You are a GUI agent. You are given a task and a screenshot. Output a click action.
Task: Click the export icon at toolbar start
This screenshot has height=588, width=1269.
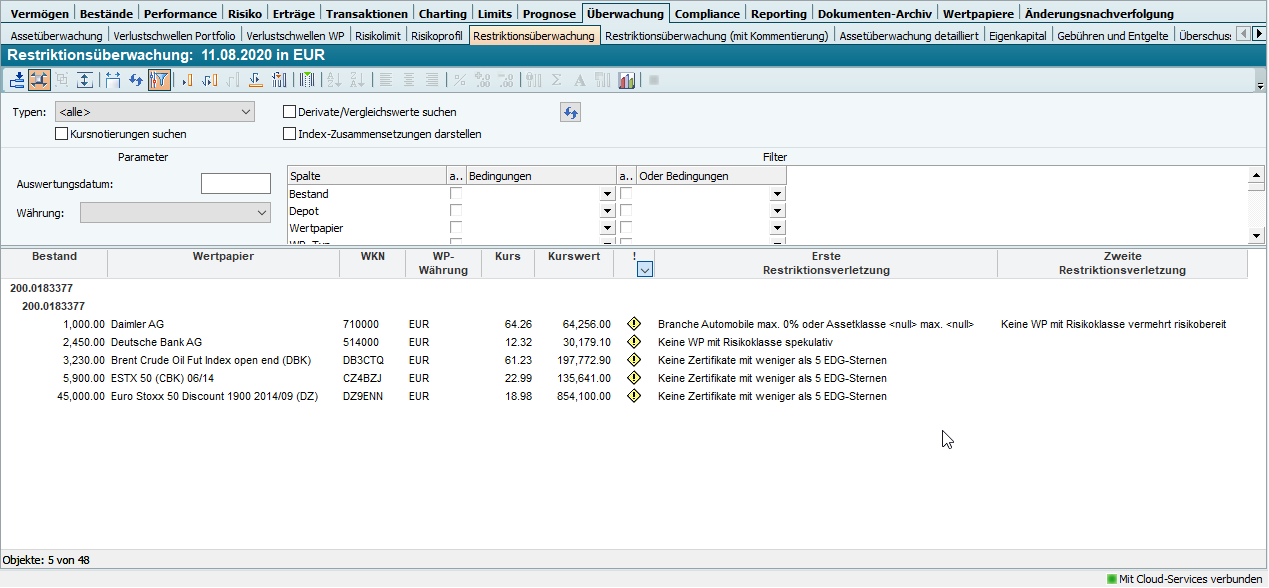coord(17,80)
